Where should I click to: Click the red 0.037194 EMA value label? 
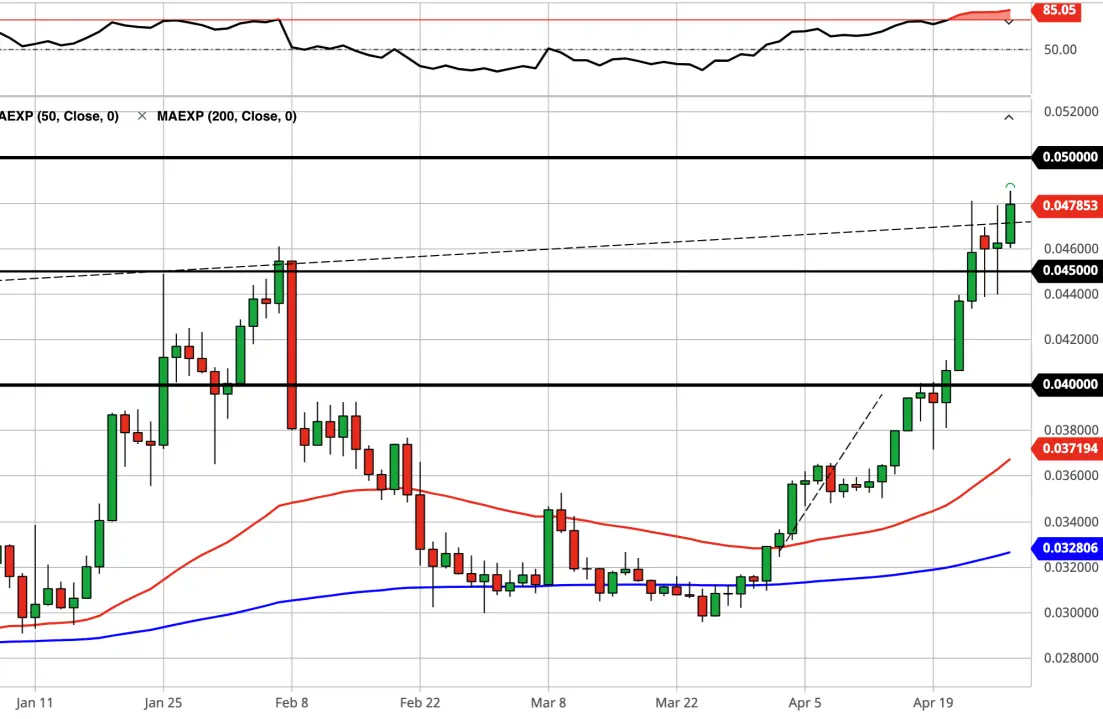click(x=1067, y=449)
